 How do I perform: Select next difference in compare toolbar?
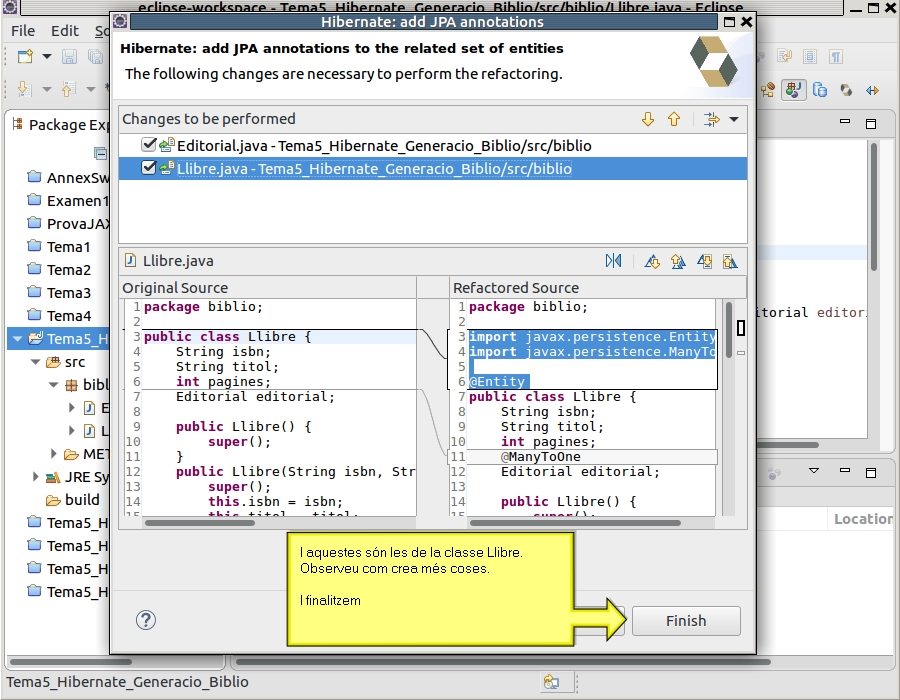point(652,262)
